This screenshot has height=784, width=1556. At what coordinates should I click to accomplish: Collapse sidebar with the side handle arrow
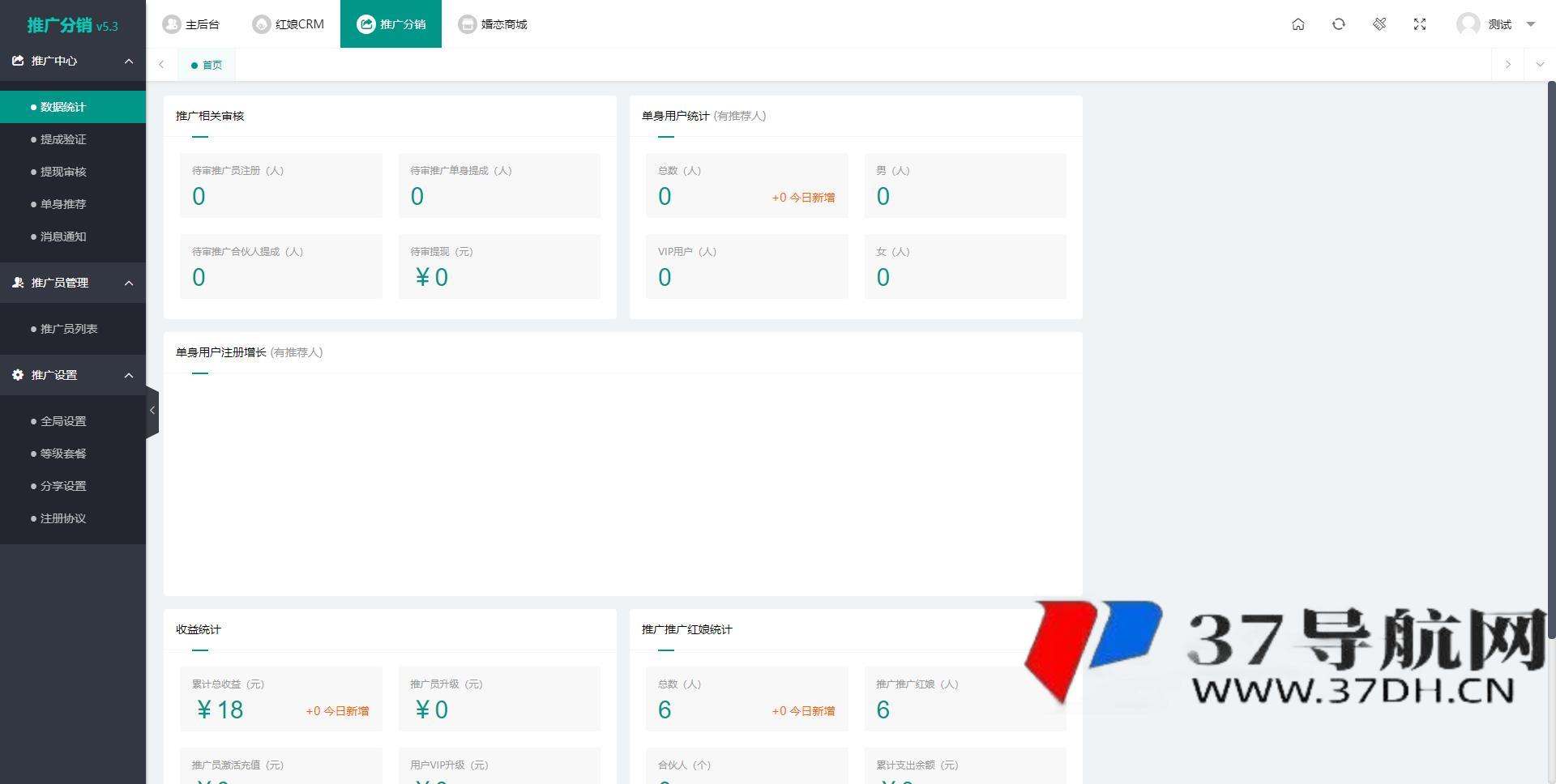click(152, 411)
